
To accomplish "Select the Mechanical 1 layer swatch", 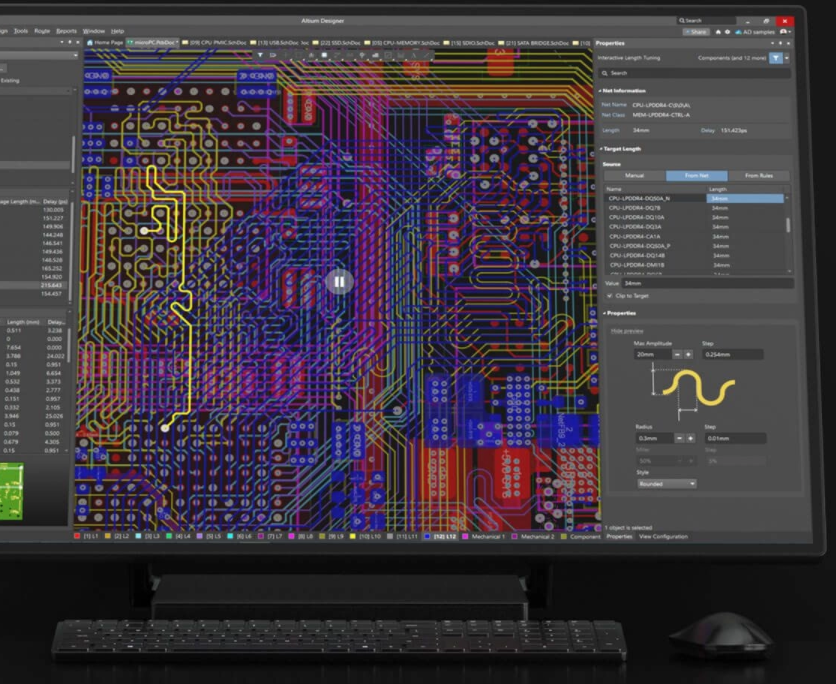I will click(465, 536).
